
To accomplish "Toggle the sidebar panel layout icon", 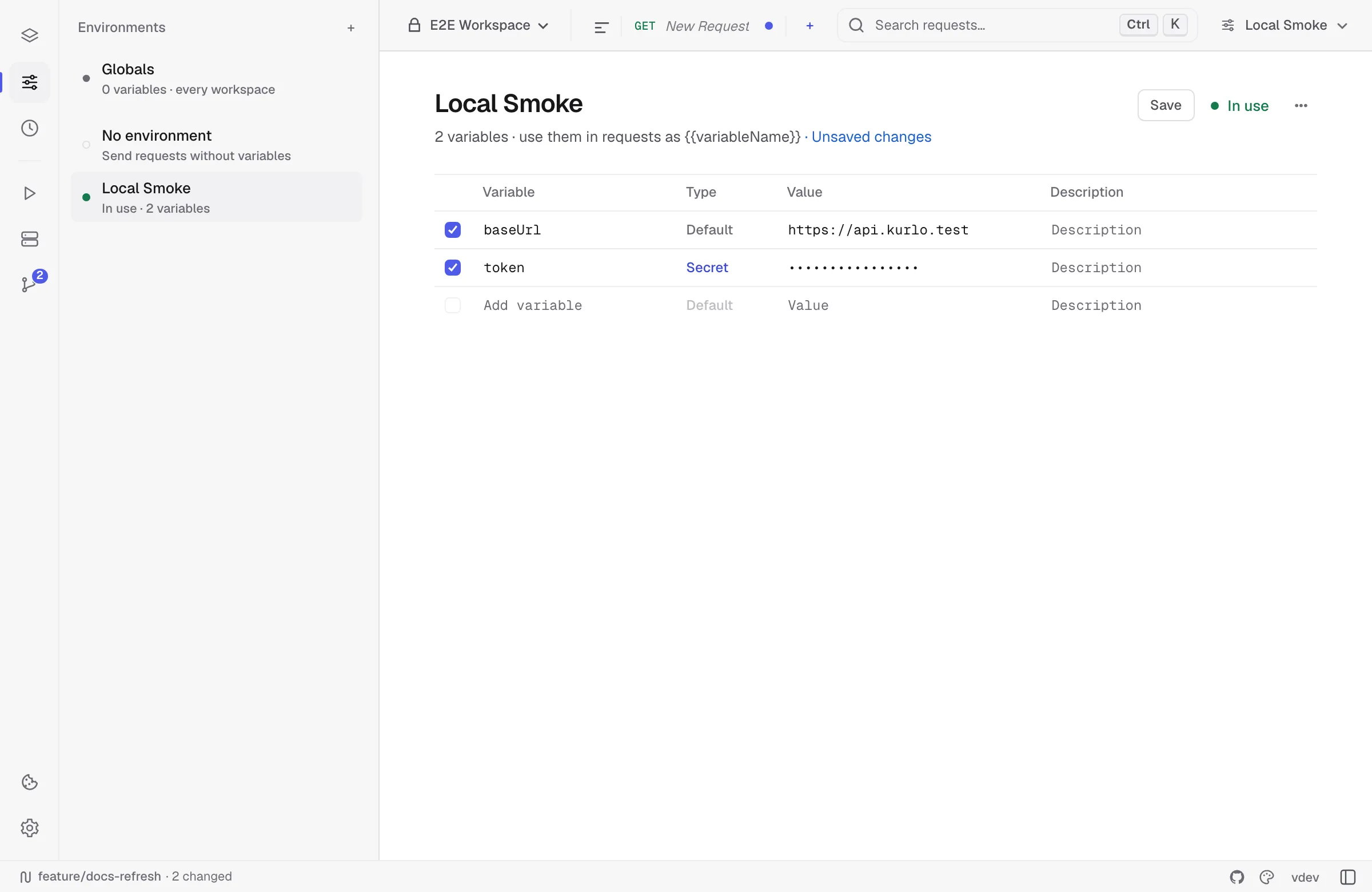I will point(1347,877).
